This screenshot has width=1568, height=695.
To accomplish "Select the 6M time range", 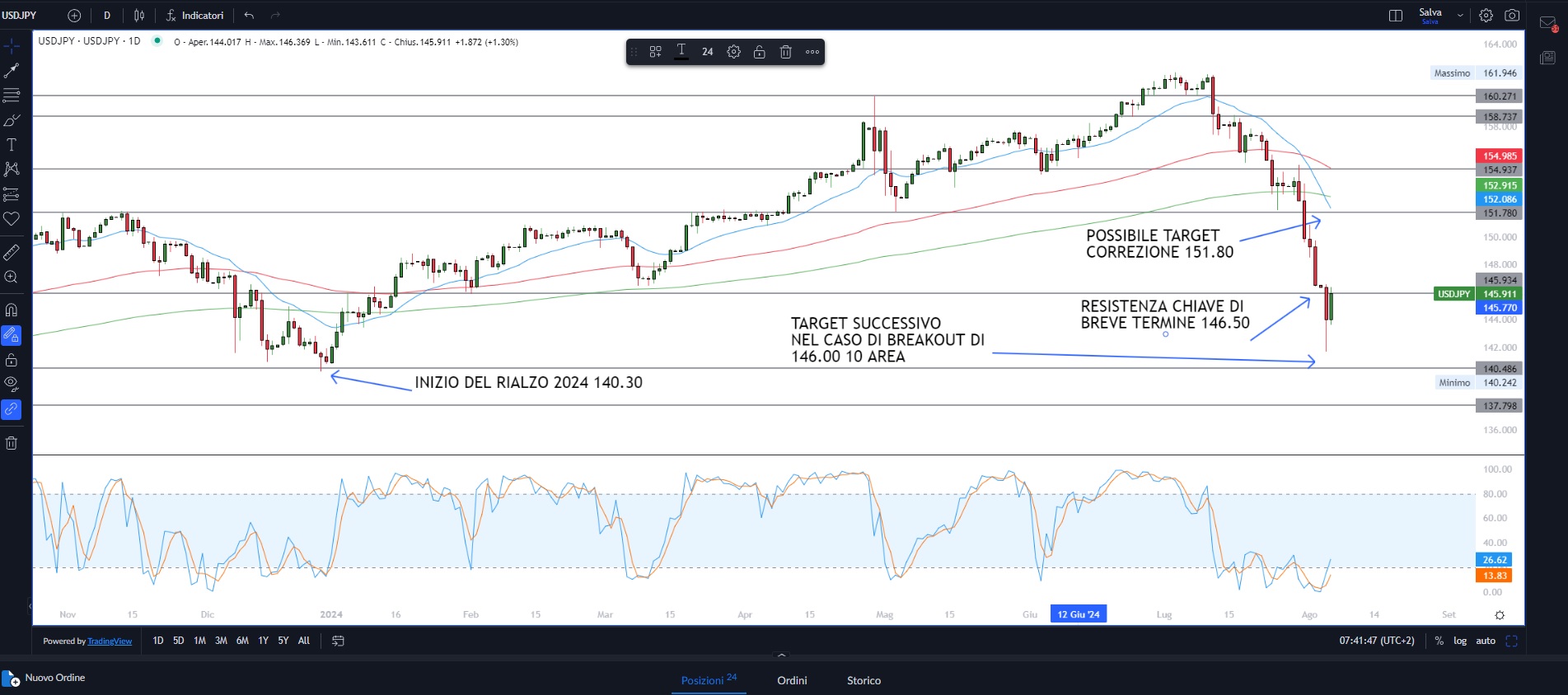I will point(242,641).
